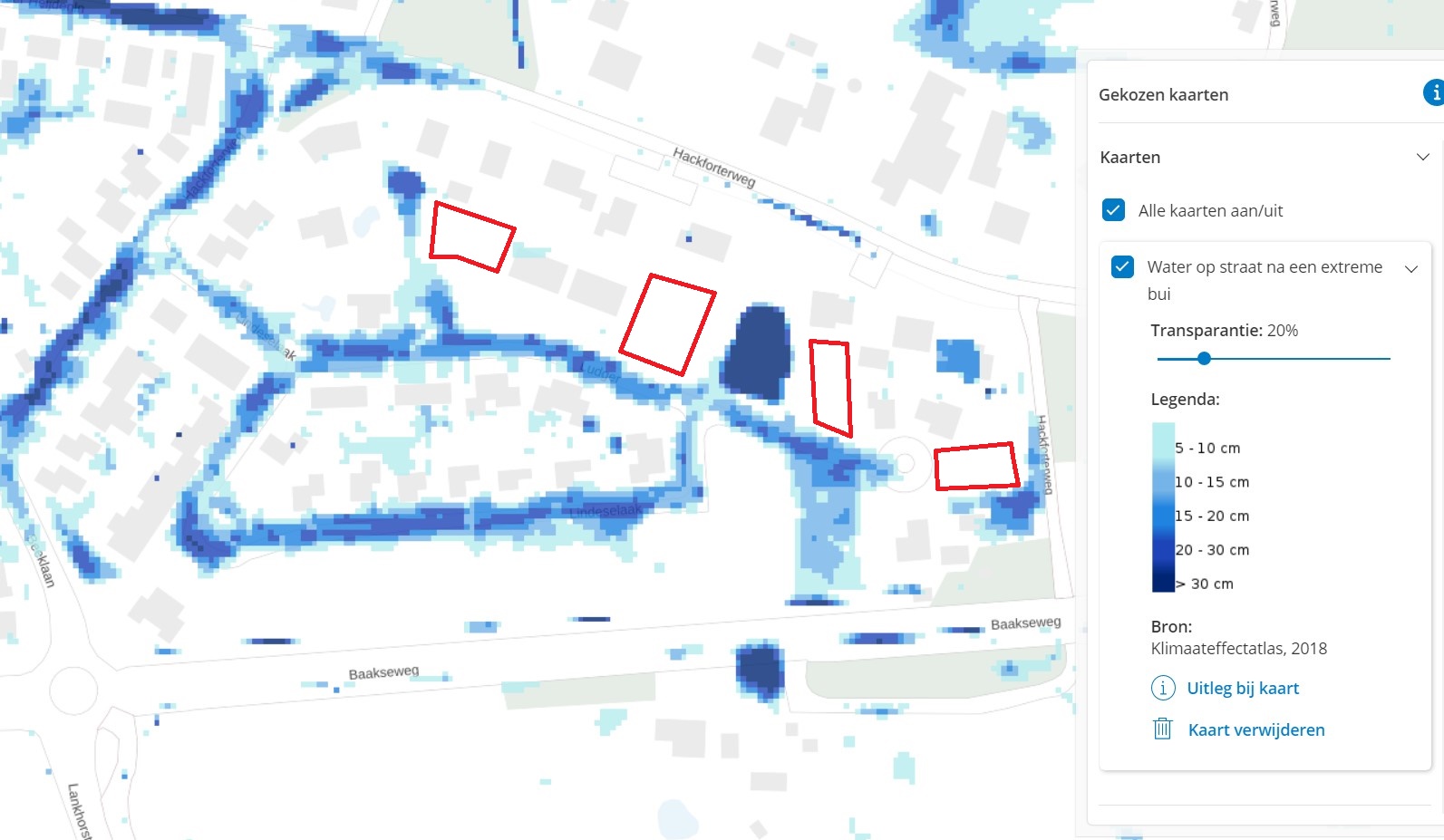Select the leftmost red-outlined parcel on map
This screenshot has height=840, width=1444.
coord(470,235)
